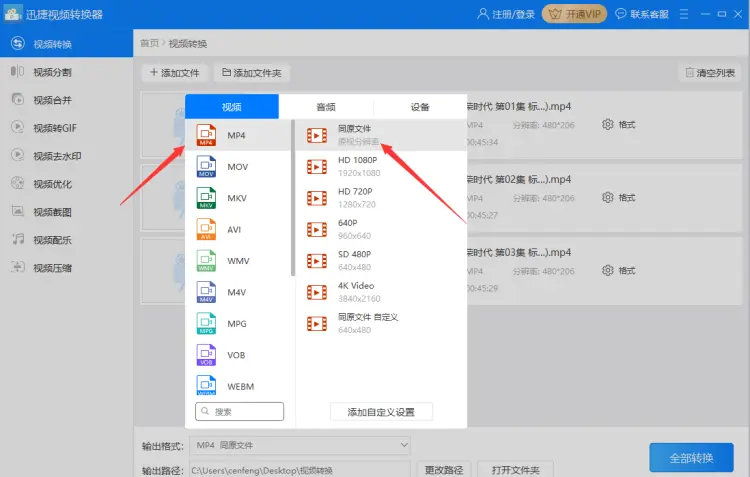
Task: Select HD 1080P 1920x1080 preset
Action: [x=381, y=166]
